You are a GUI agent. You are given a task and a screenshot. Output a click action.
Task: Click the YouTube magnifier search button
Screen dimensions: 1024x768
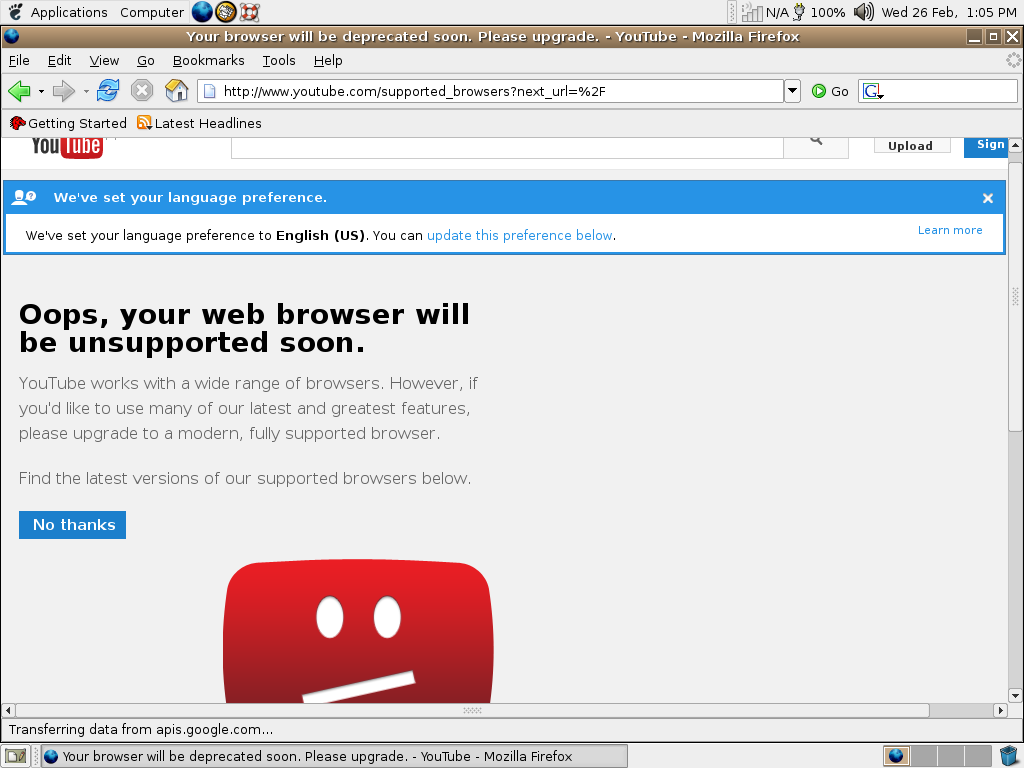[816, 147]
